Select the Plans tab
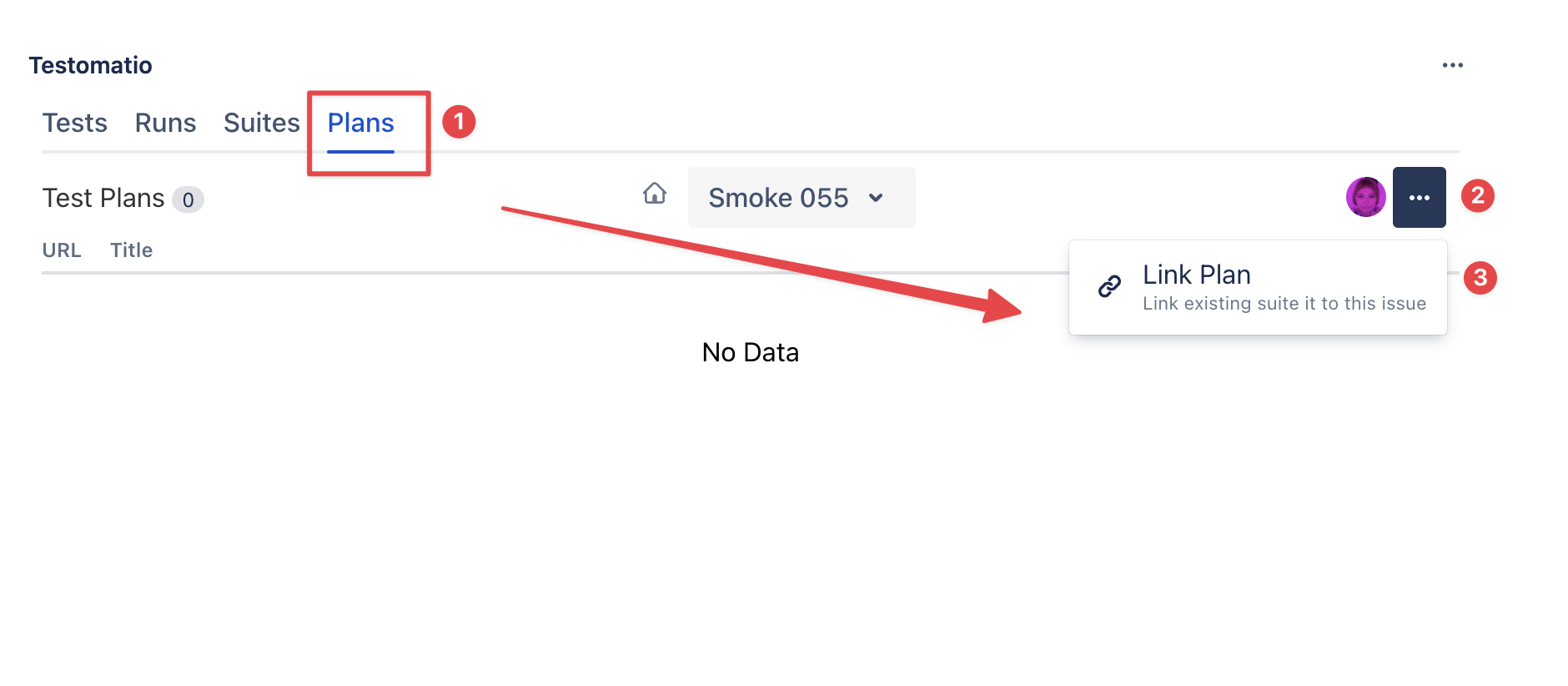1568x686 pixels. point(360,124)
